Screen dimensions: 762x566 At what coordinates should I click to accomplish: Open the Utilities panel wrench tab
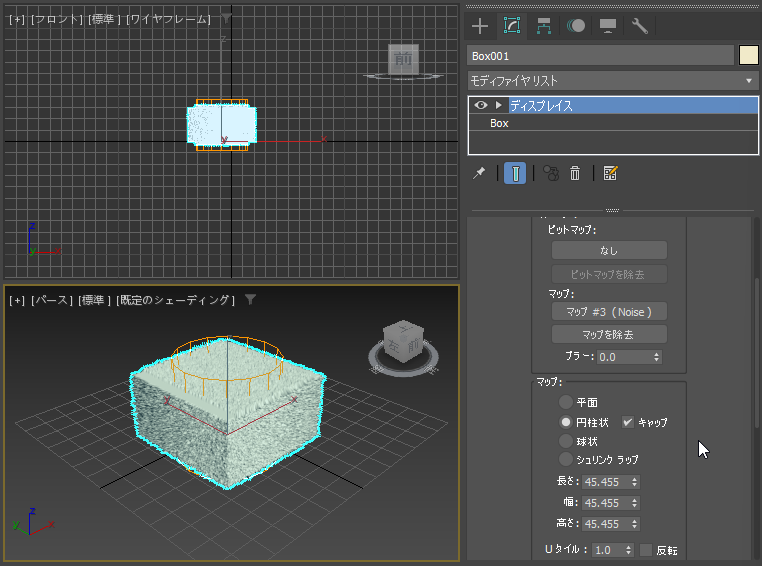pyautogui.click(x=640, y=26)
